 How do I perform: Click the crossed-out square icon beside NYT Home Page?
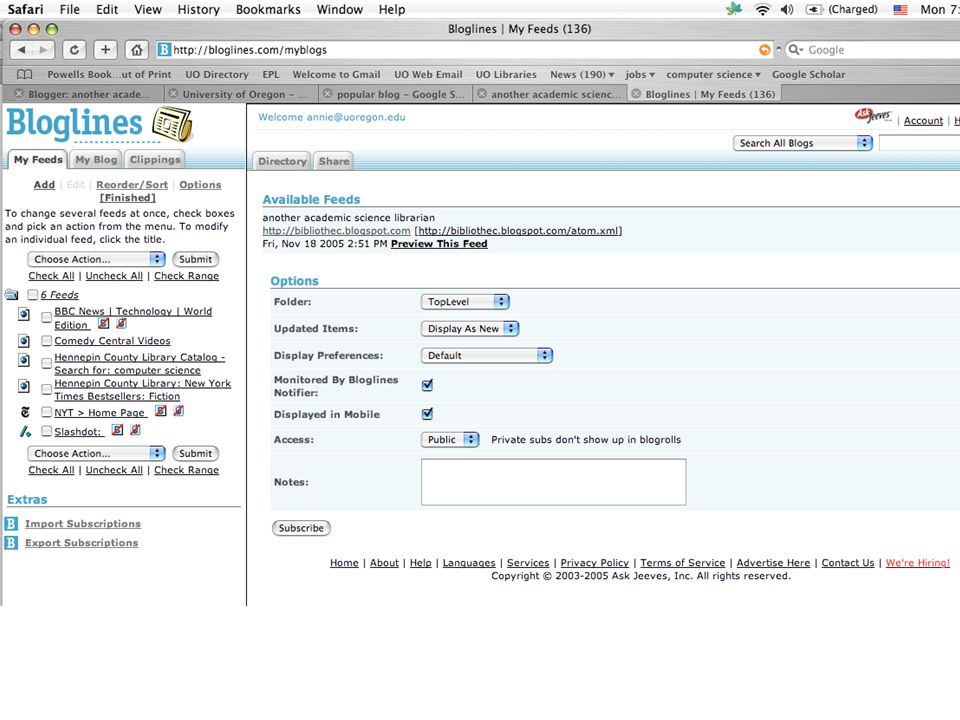tap(160, 411)
